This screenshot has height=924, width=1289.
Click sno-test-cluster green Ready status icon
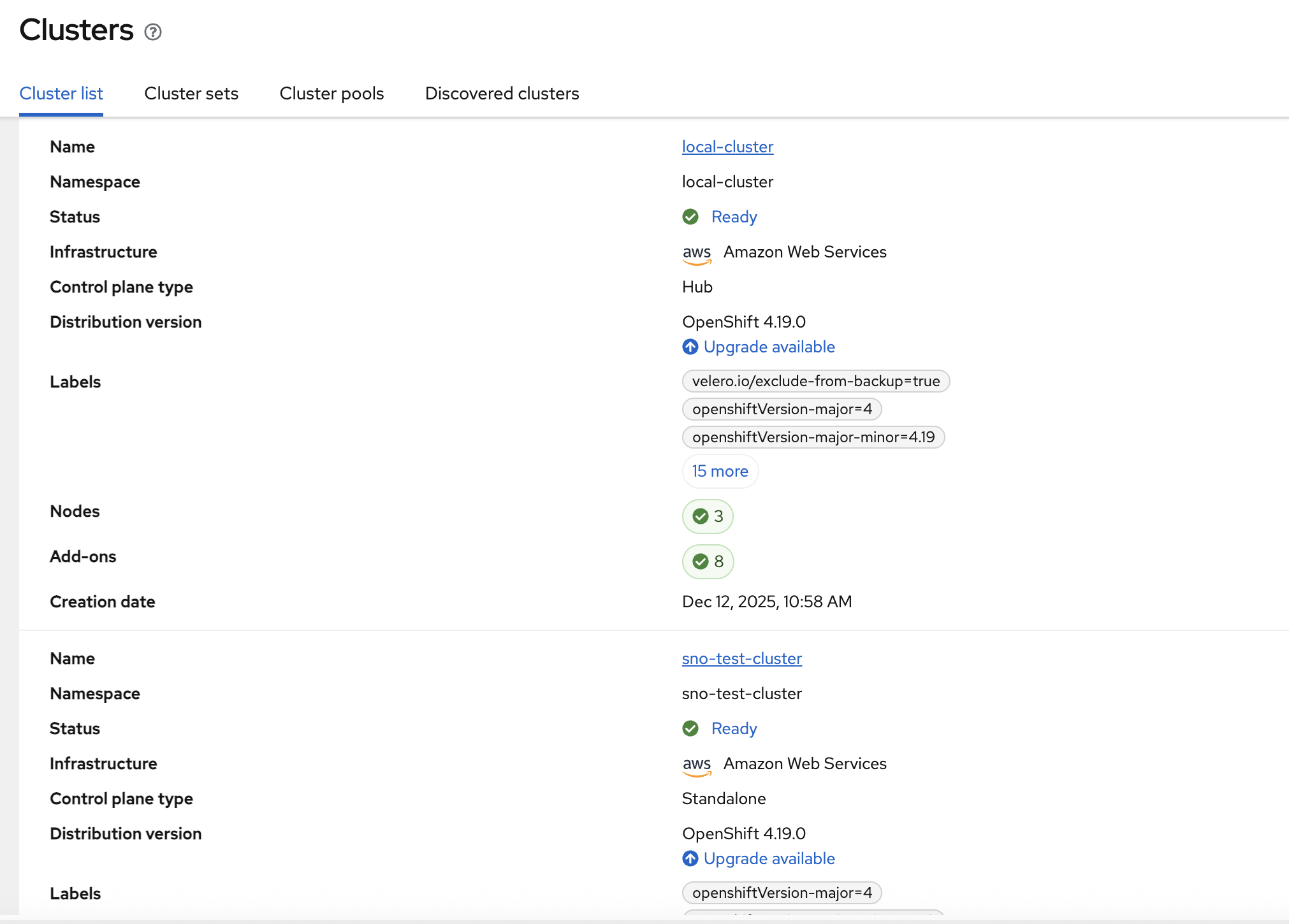(690, 728)
